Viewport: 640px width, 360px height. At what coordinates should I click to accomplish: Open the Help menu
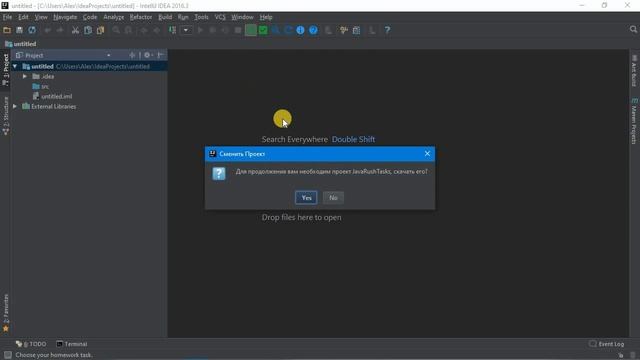click(x=266, y=17)
